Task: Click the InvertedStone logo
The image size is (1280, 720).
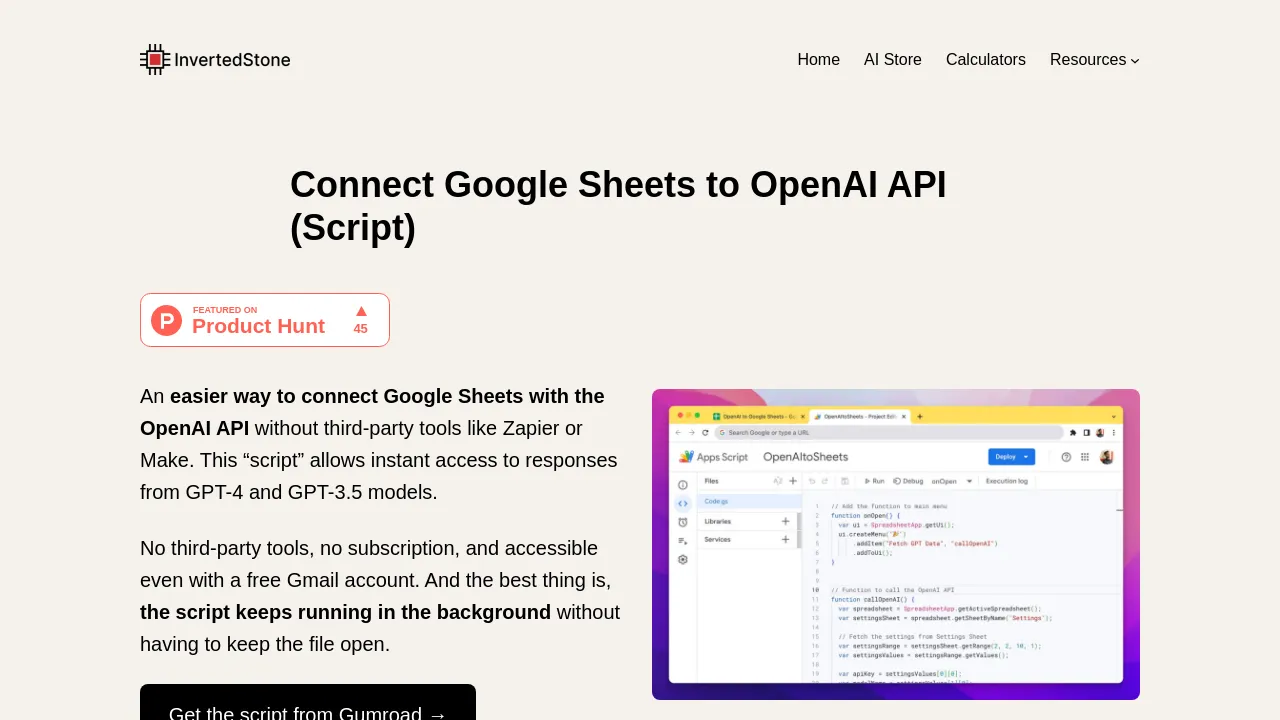Action: tap(215, 59)
